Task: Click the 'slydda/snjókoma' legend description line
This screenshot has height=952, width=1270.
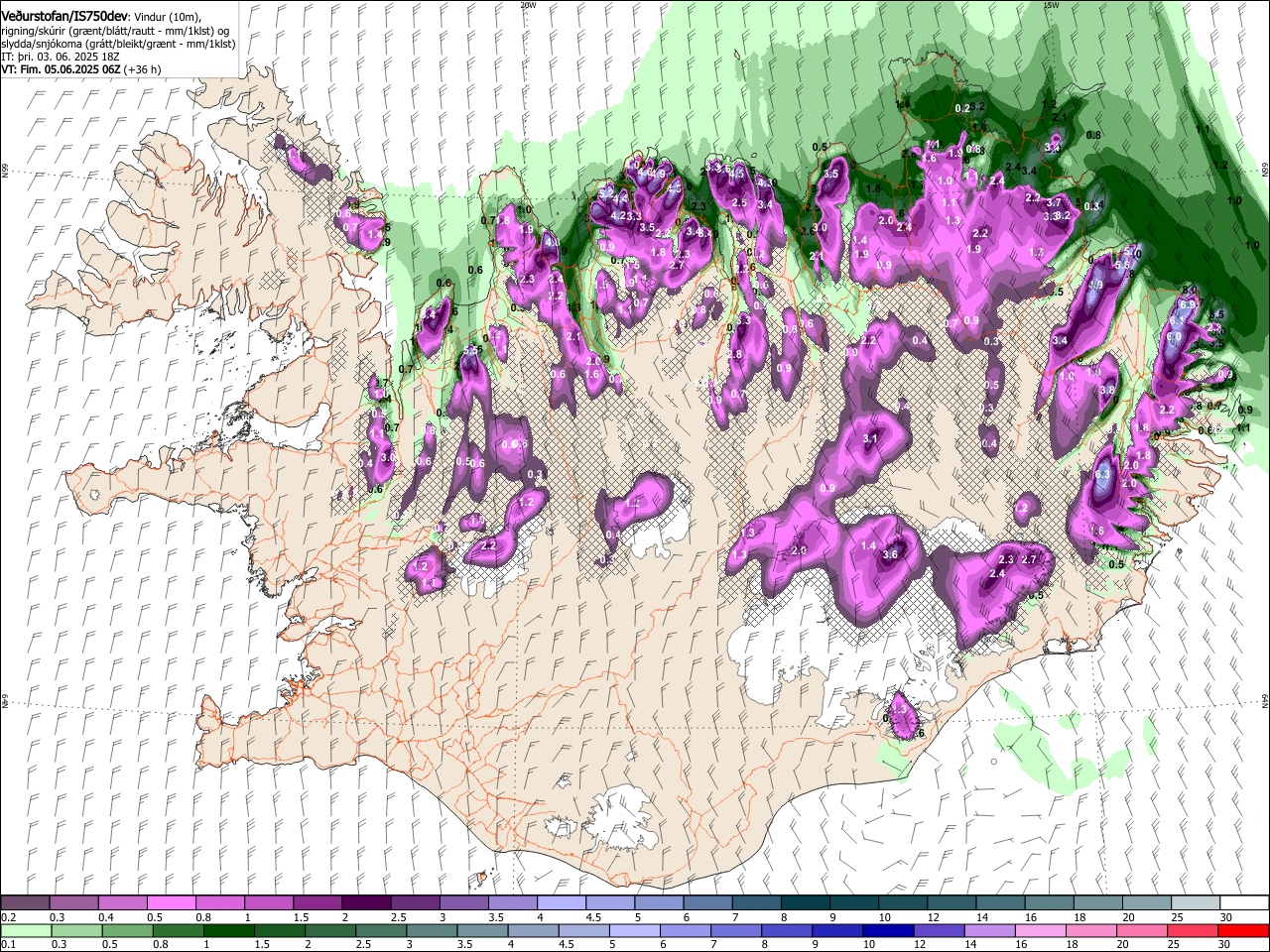Action: pyautogui.click(x=118, y=44)
